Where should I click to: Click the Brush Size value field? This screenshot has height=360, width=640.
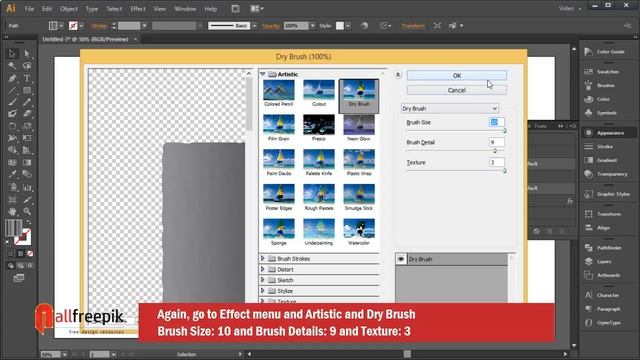point(497,122)
